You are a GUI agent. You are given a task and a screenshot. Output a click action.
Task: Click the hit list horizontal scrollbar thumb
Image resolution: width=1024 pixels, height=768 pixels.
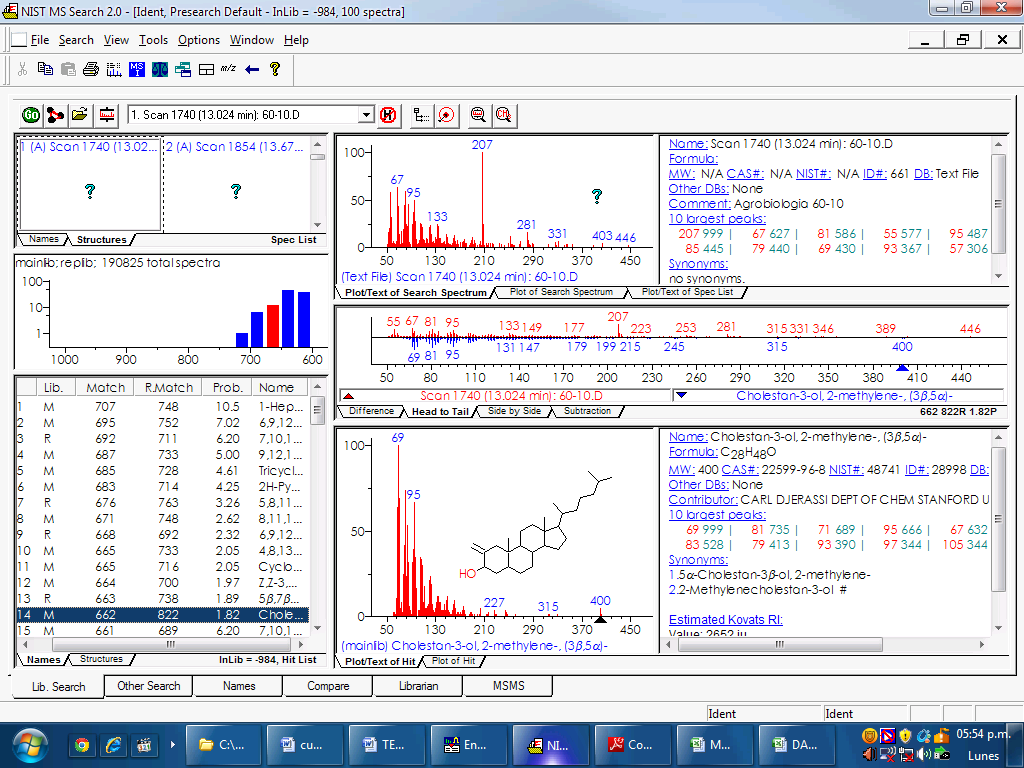tap(170, 645)
